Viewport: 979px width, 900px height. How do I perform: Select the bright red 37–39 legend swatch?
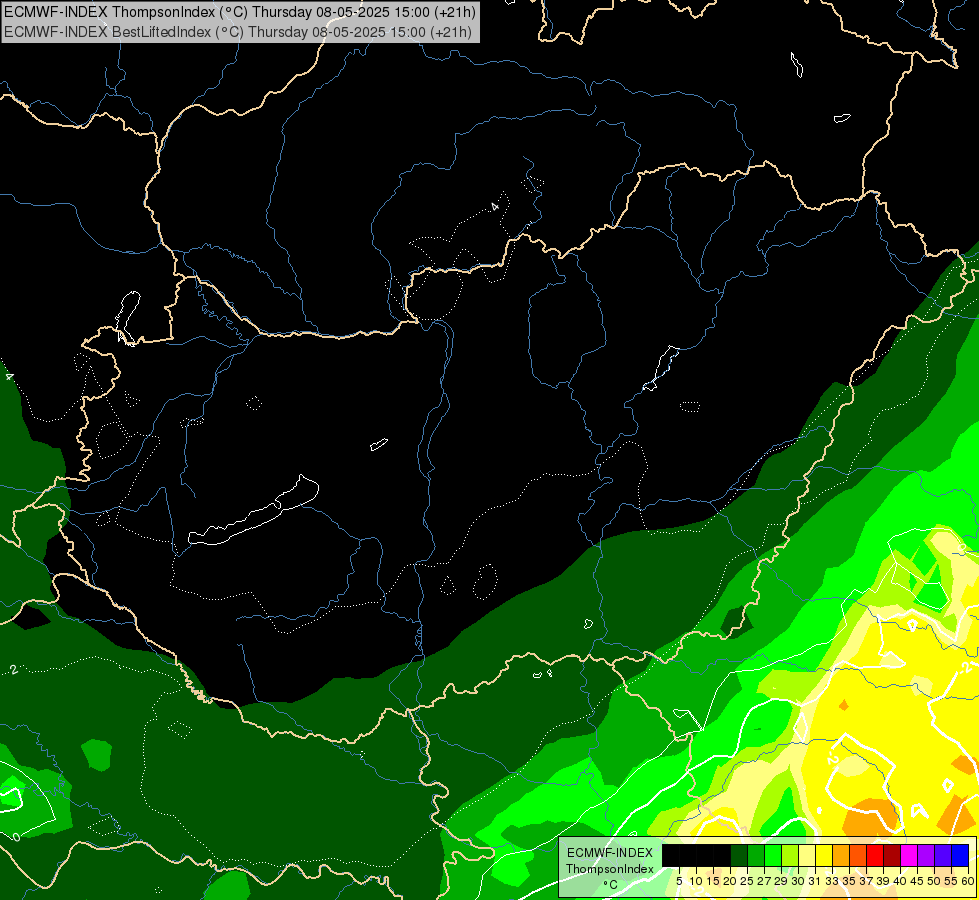tap(875, 855)
